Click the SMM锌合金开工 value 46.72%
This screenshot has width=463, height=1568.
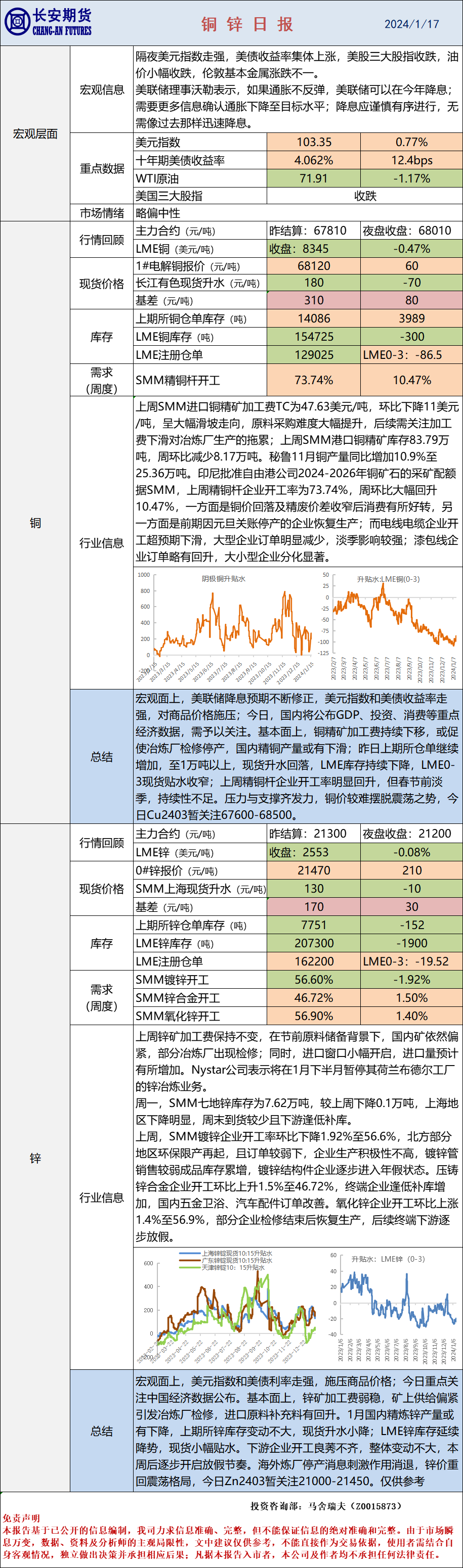pyautogui.click(x=314, y=998)
